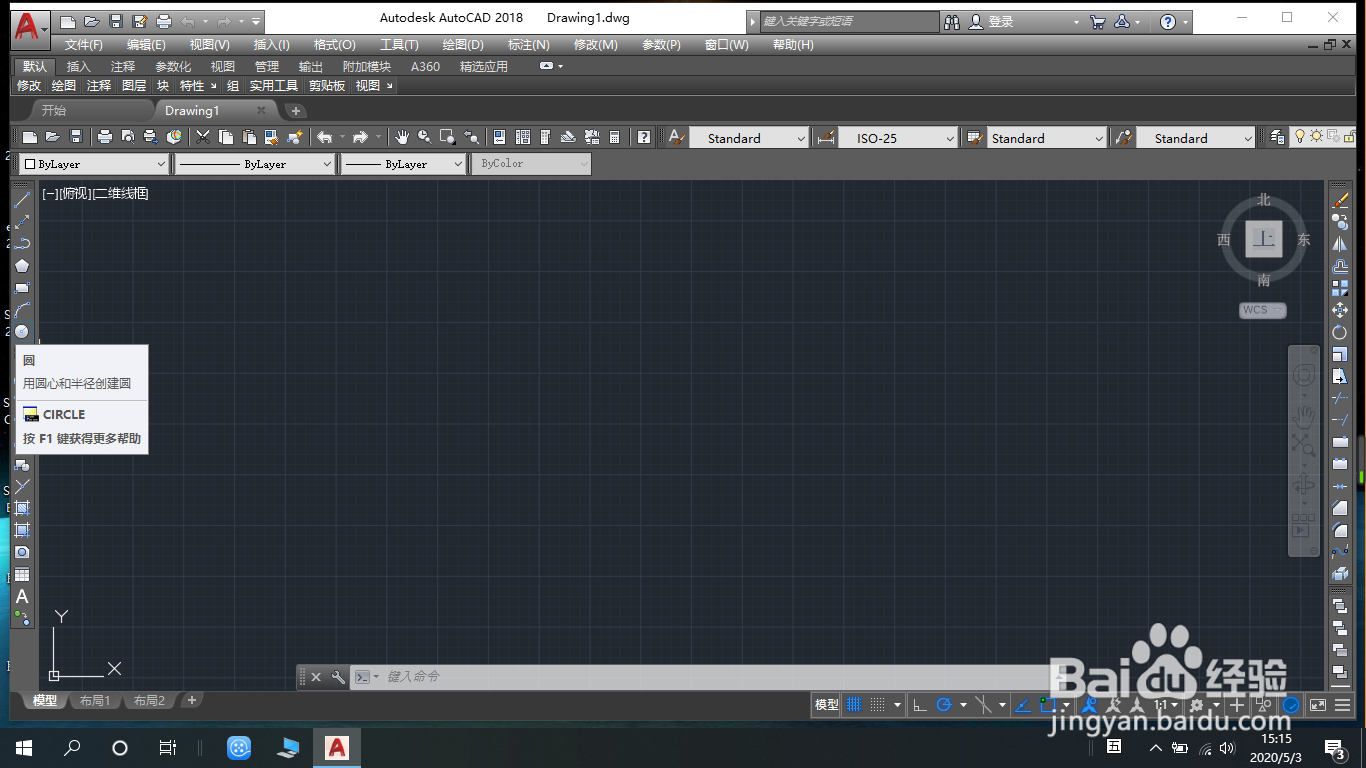Click the 上 face of the ViewCube
The height and width of the screenshot is (768, 1366).
[x=1264, y=239]
